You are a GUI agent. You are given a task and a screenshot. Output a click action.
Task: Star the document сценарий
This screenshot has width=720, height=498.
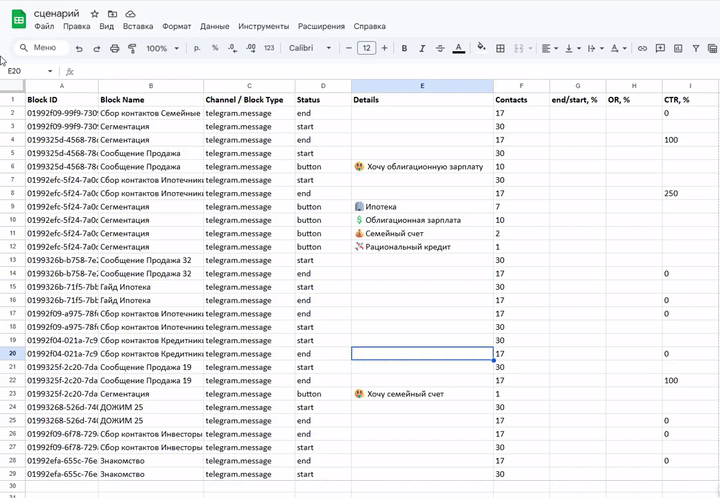pyautogui.click(x=94, y=14)
